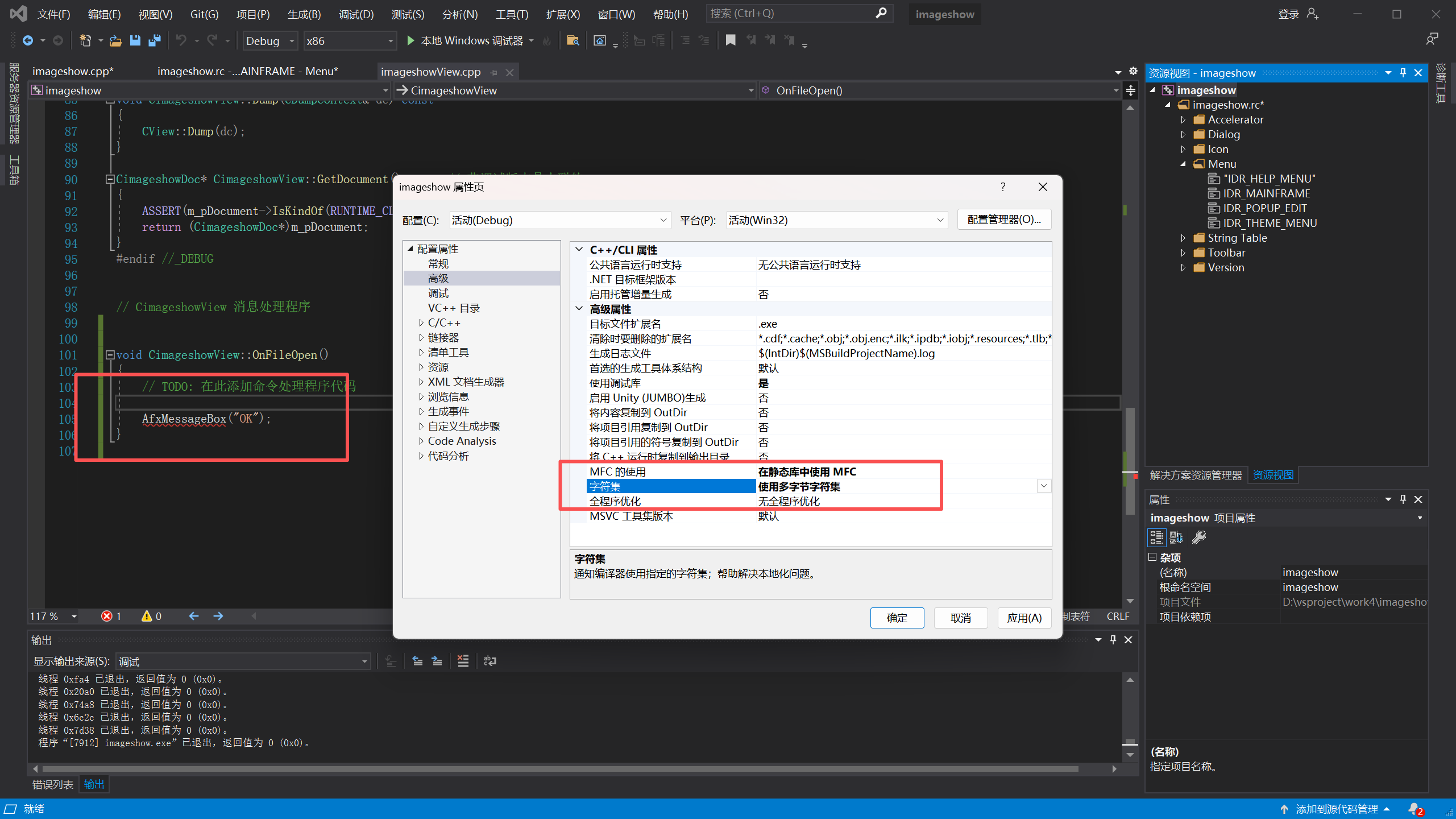
Task: Toggle auto-hide pin on Output panel
Action: click(x=1113, y=640)
